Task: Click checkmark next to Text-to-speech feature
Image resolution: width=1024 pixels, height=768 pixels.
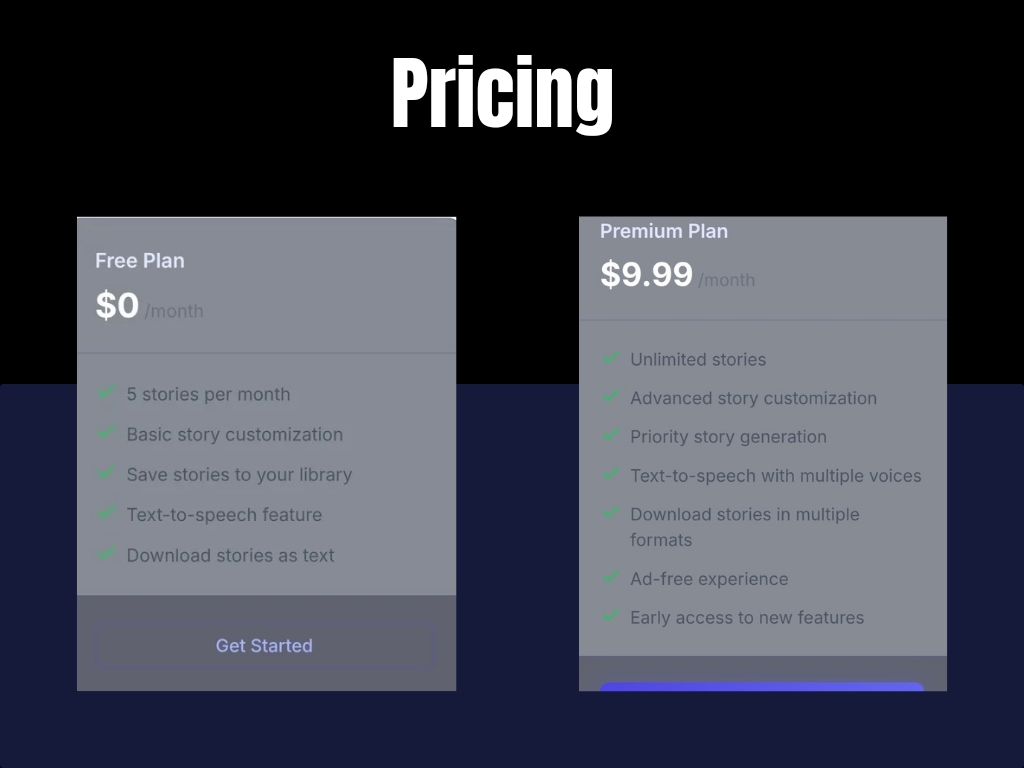Action: coord(107,513)
